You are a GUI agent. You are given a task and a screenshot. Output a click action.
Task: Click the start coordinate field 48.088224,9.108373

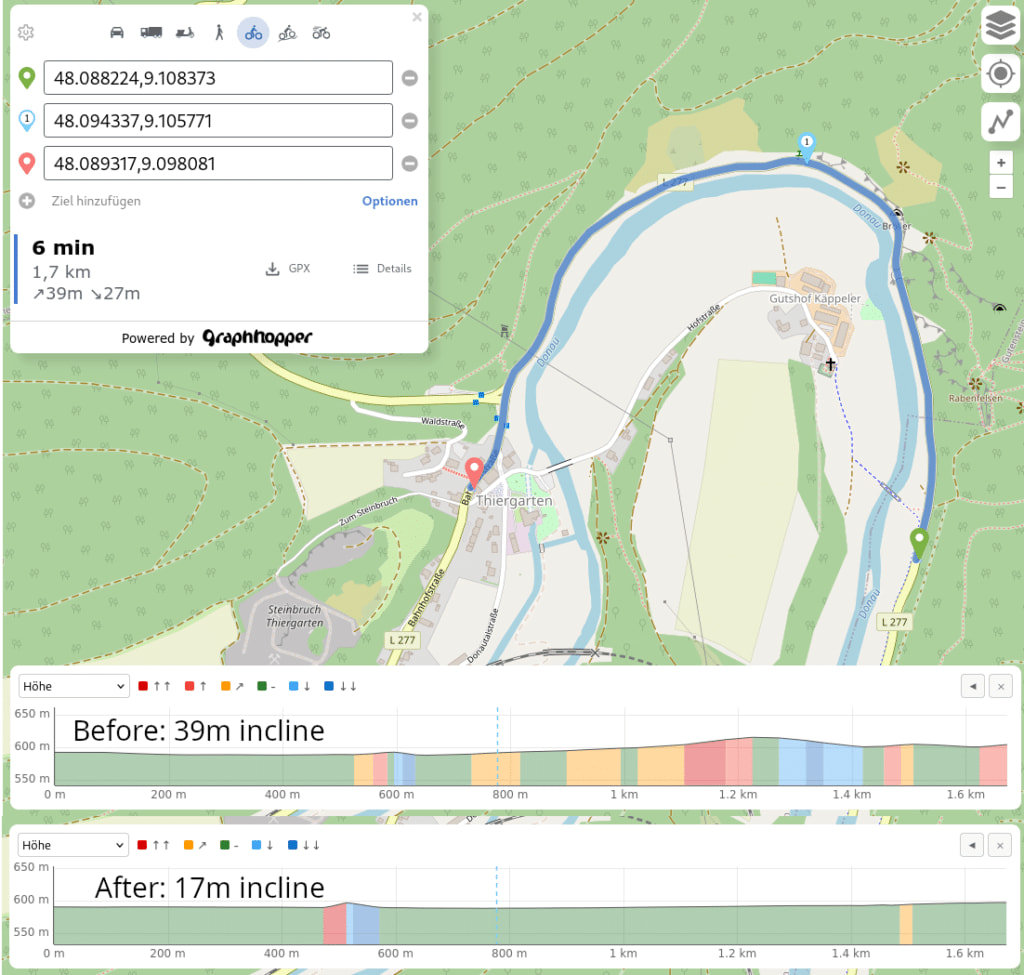pyautogui.click(x=217, y=78)
